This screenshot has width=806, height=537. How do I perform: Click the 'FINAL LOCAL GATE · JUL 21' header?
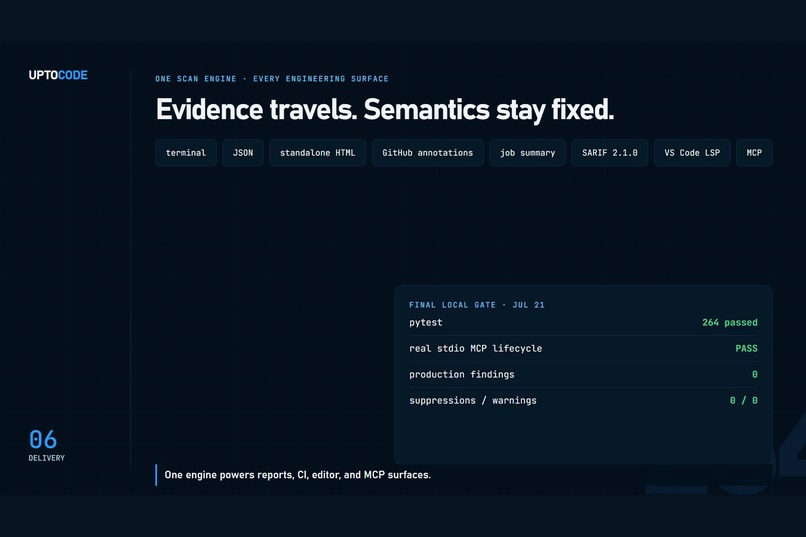[477, 305]
